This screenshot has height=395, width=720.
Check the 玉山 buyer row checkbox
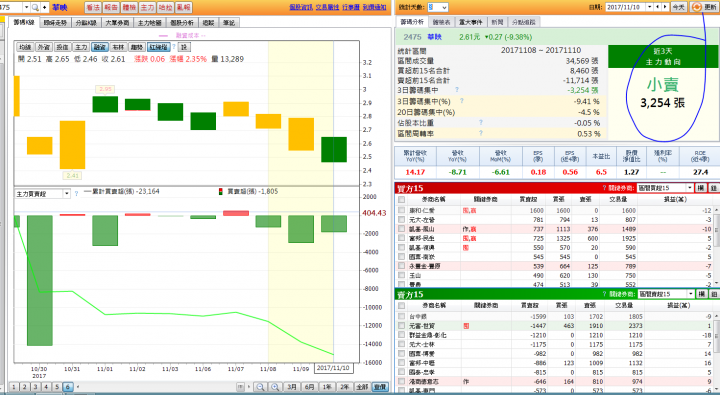tap(401, 275)
